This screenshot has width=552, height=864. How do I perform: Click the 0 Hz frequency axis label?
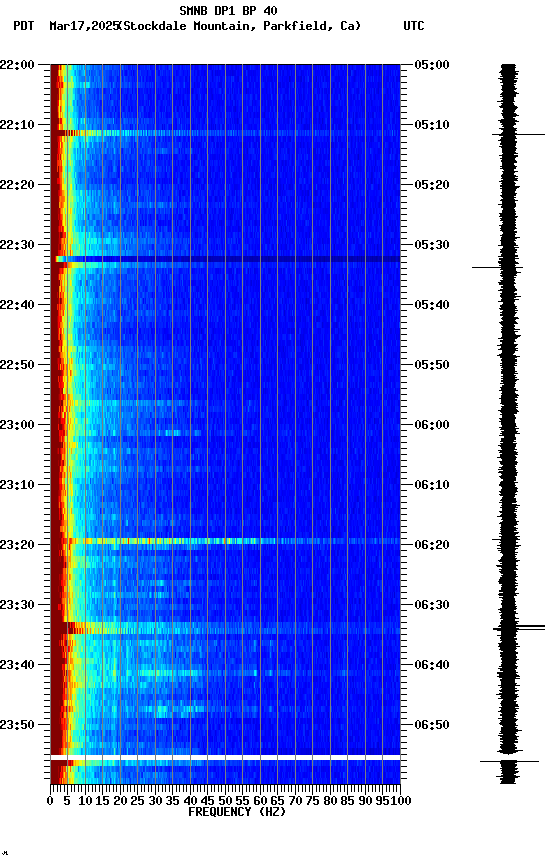(x=50, y=801)
